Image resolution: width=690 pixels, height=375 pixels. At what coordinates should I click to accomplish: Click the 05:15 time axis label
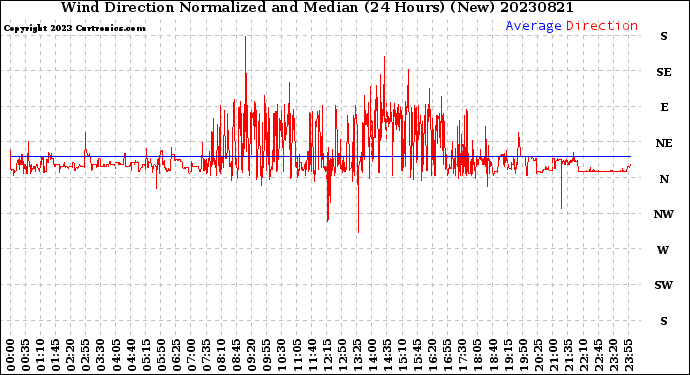(146, 355)
